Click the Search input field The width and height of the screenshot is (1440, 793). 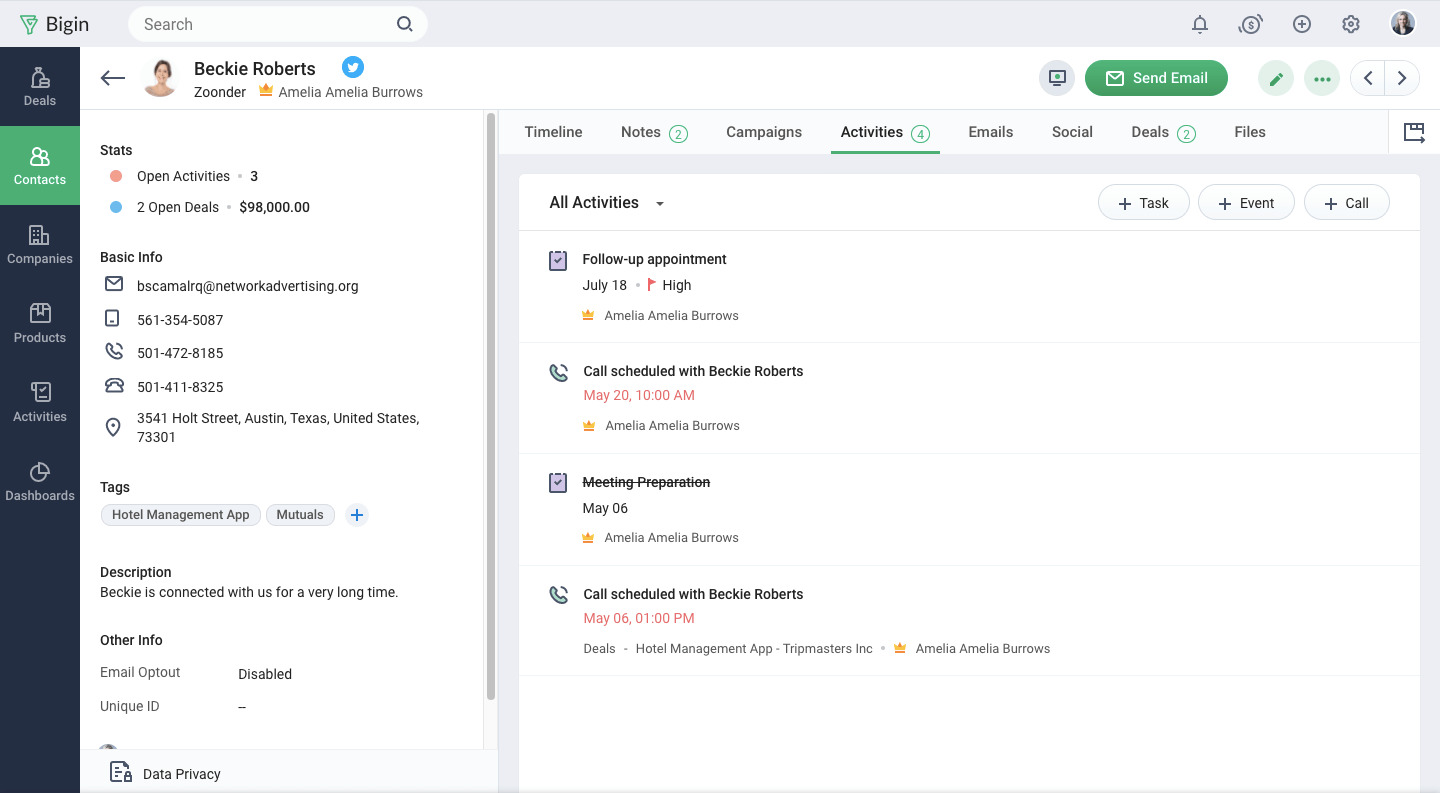[265, 24]
